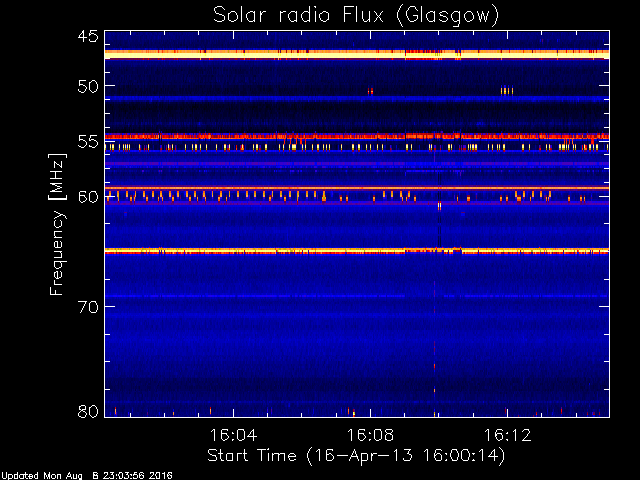Click the bright yellow band near 65 MHz
Image resolution: width=640 pixels, height=480 pixels.
(357, 251)
